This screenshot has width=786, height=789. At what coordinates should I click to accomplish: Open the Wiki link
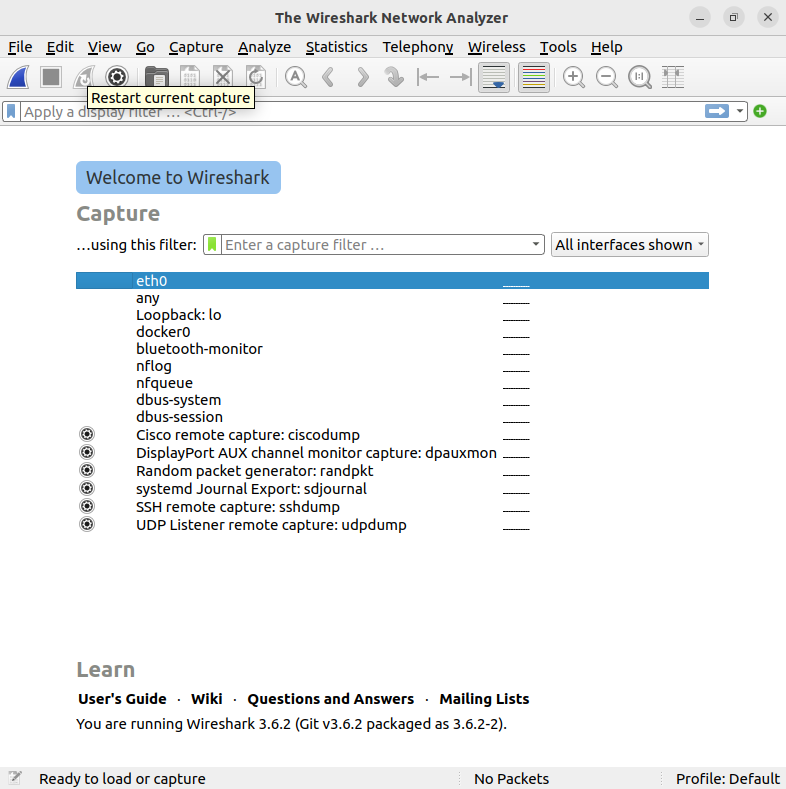(x=206, y=699)
